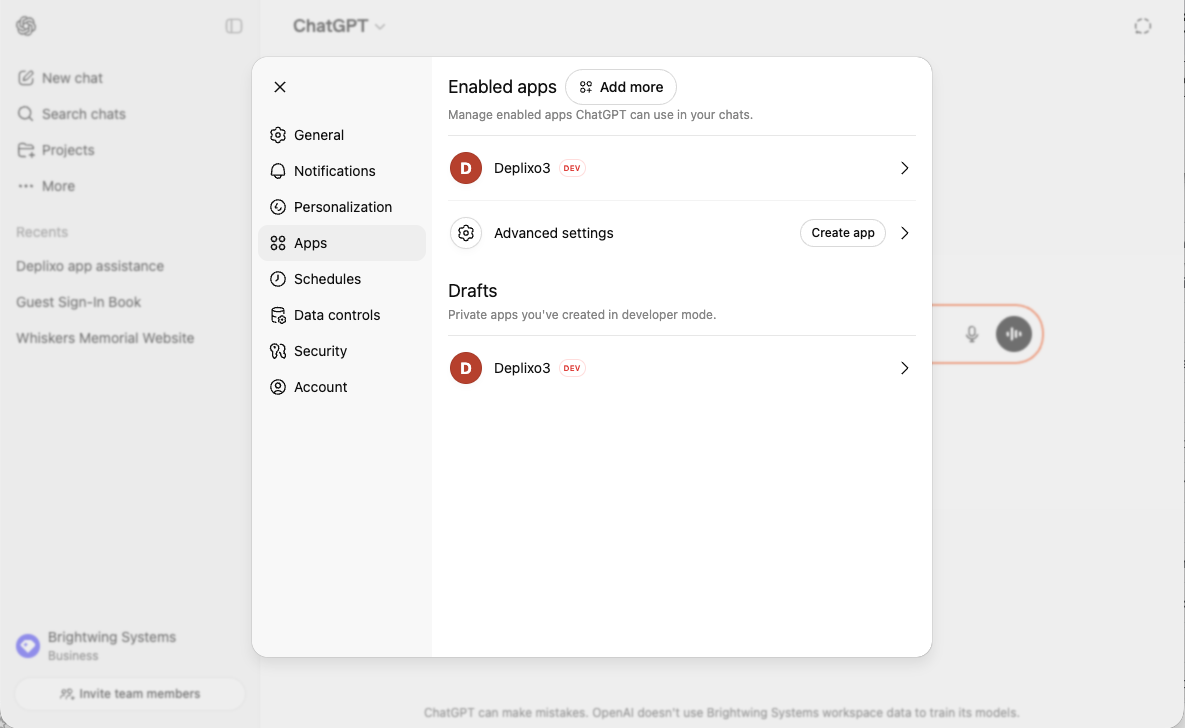
Task: Open Schedules settings tab
Action: [342, 279]
